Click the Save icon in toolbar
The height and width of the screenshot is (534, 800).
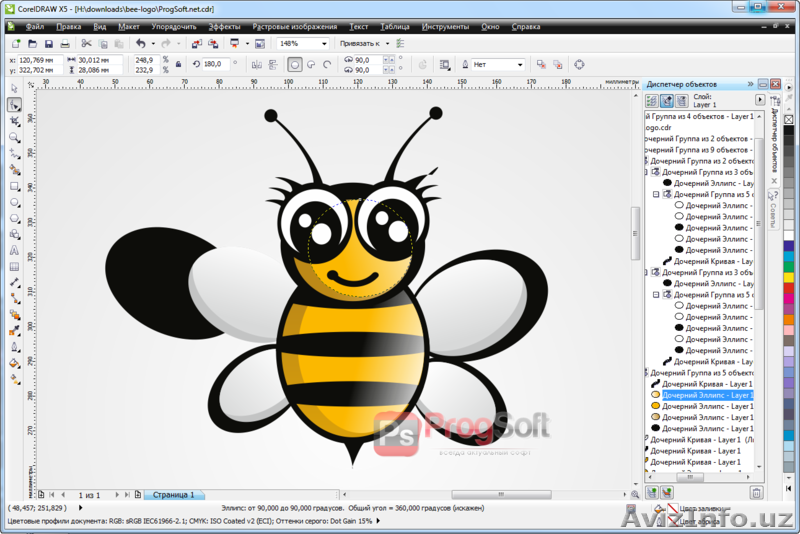click(48, 44)
